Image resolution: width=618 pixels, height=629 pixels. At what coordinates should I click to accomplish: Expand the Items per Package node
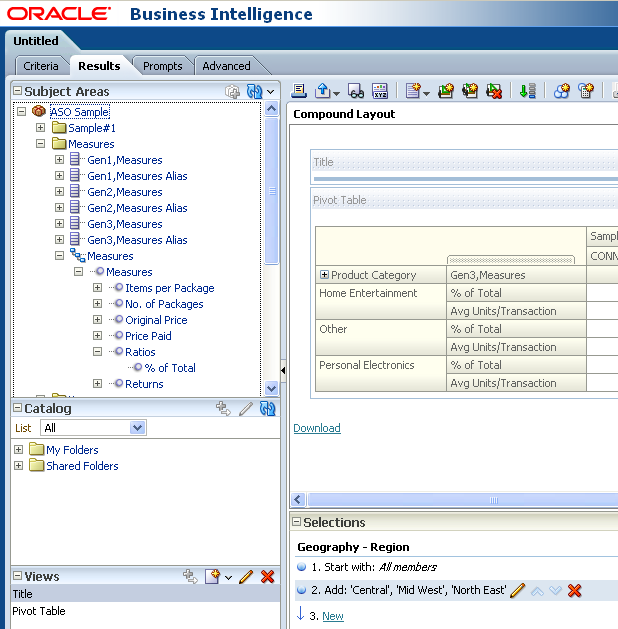(x=97, y=288)
